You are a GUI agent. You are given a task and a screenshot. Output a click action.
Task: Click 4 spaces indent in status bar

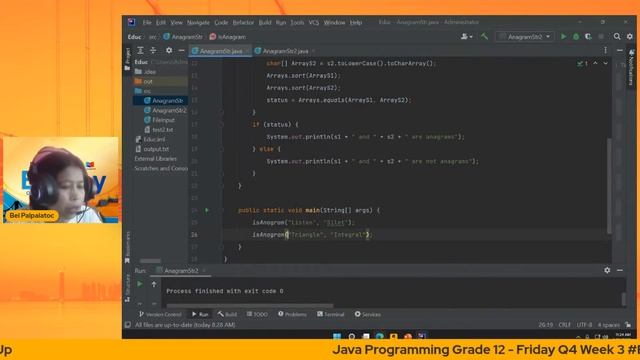tap(609, 325)
